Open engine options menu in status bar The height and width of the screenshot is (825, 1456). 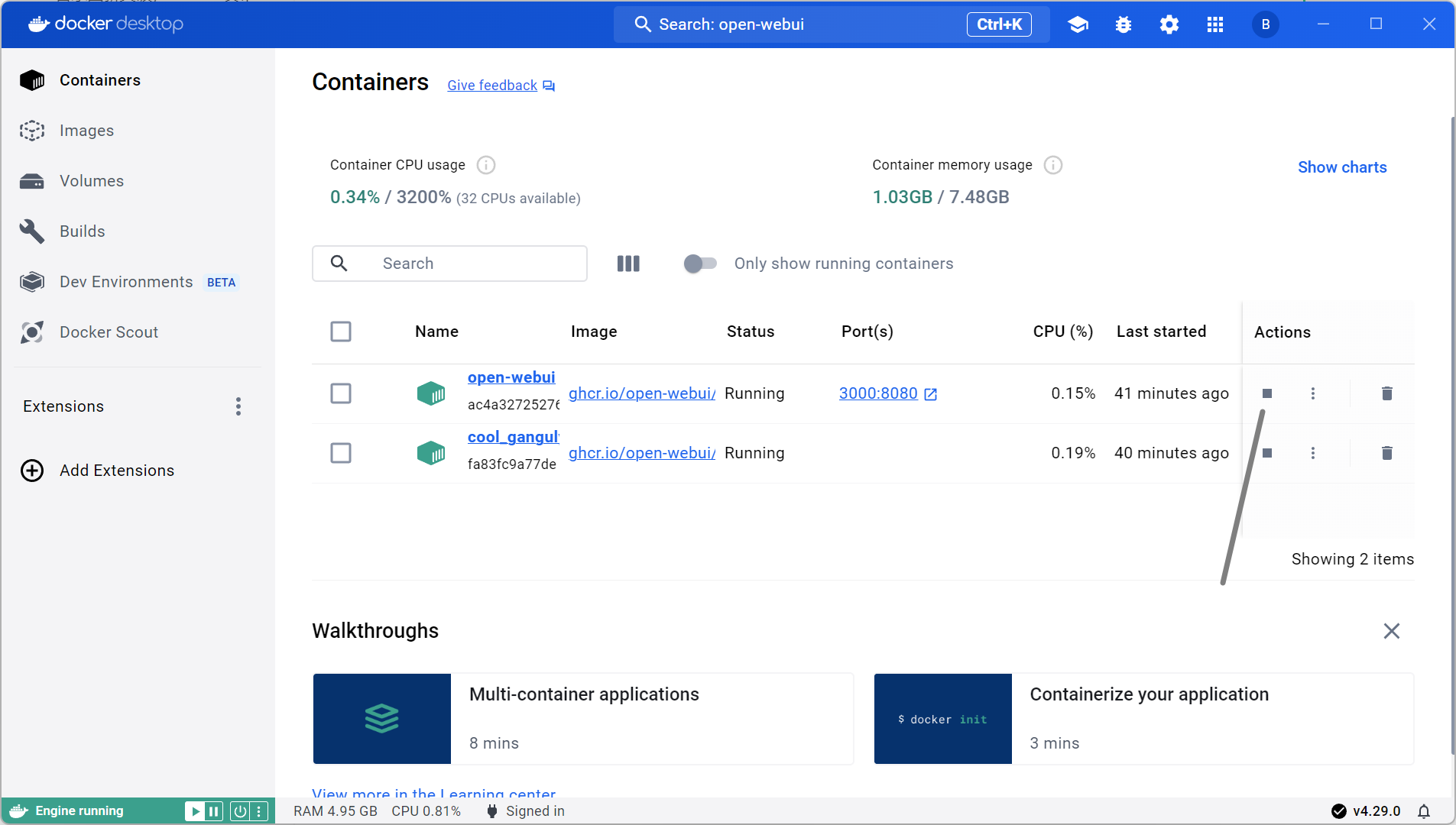(x=260, y=811)
